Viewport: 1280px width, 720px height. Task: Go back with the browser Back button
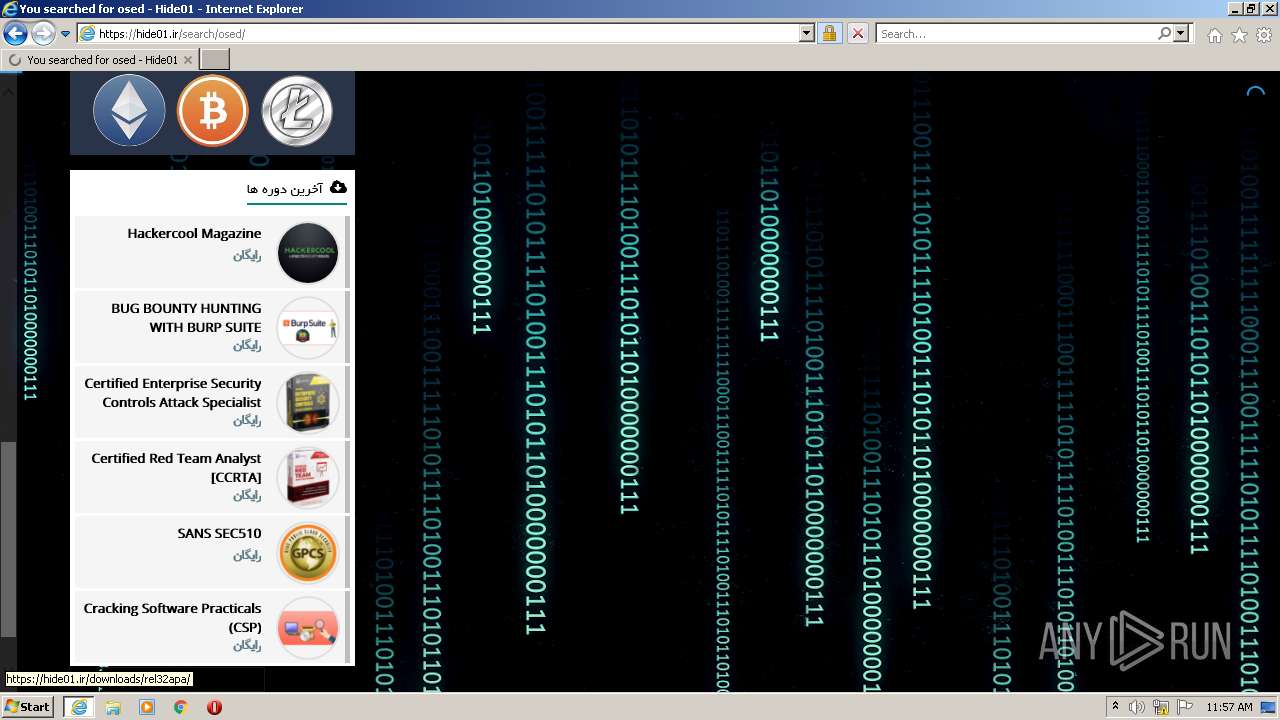(15, 33)
